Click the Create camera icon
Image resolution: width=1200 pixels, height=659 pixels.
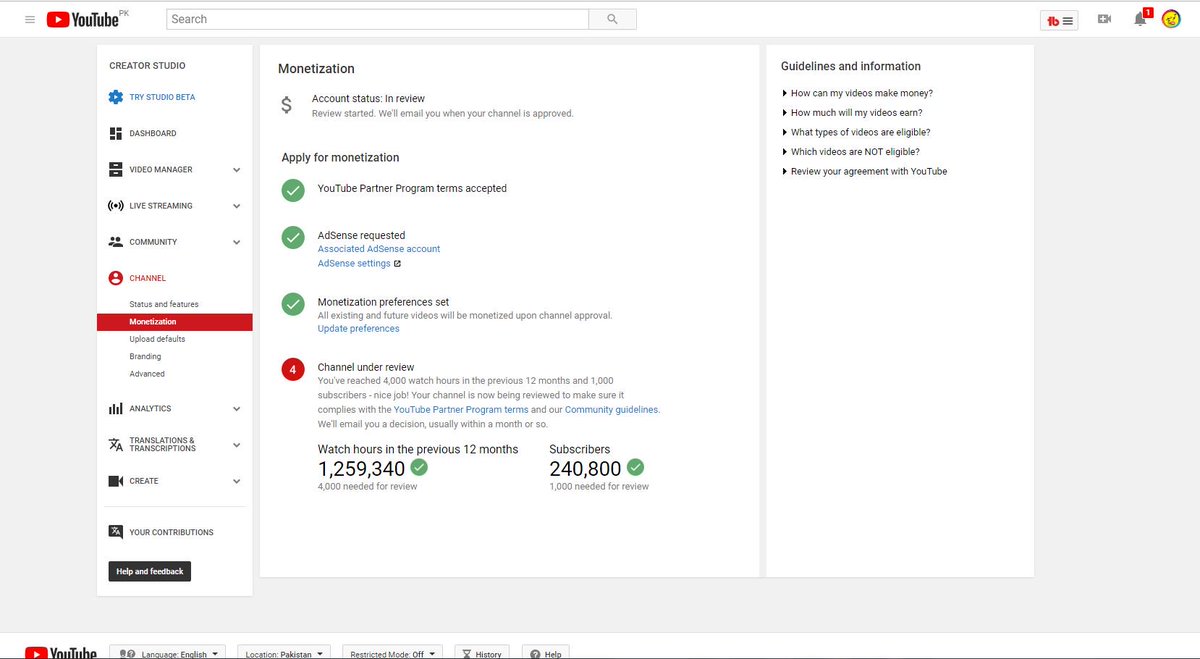click(x=116, y=481)
